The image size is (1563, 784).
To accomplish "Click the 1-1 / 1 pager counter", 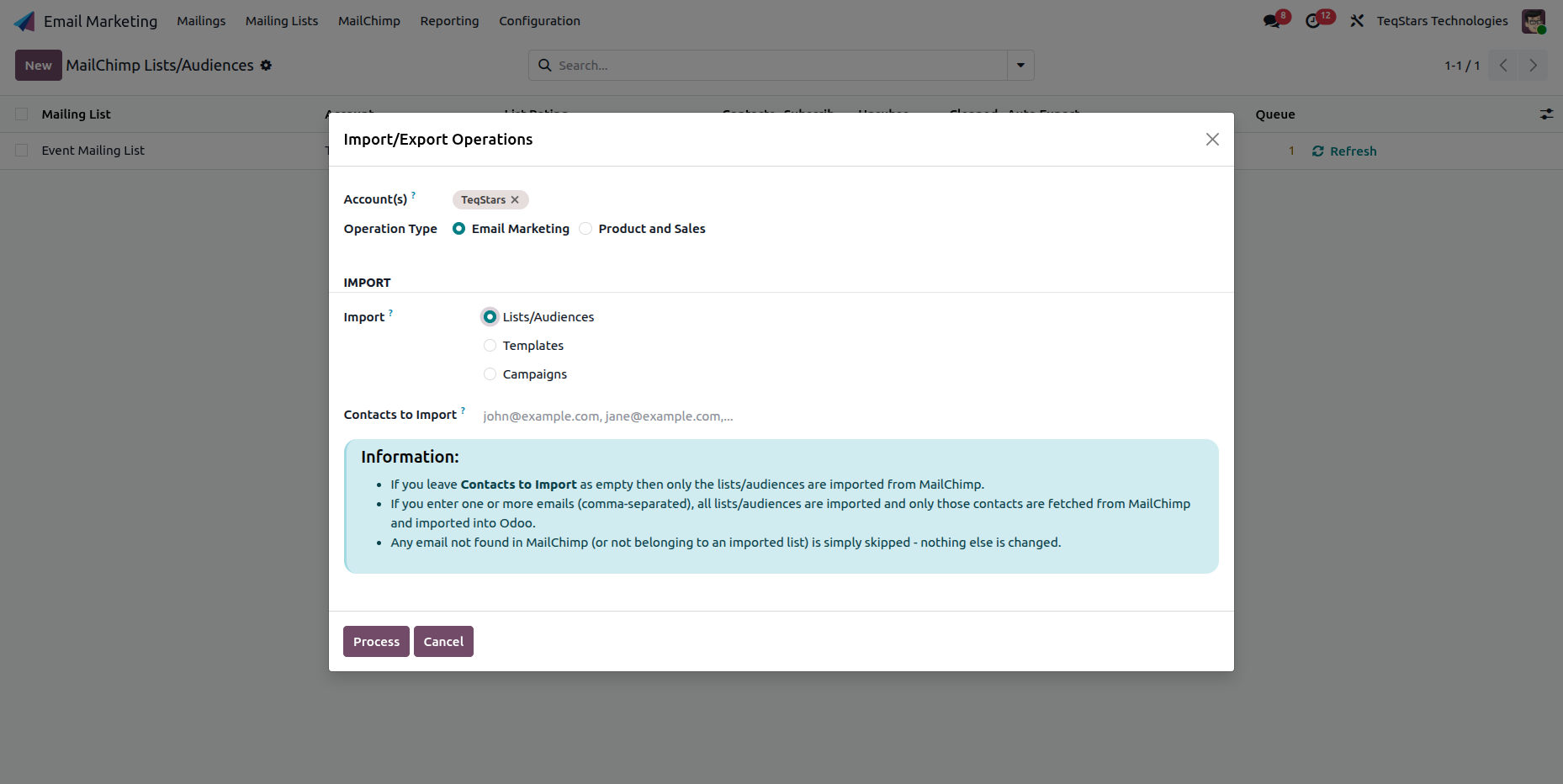I will pos(1462,66).
